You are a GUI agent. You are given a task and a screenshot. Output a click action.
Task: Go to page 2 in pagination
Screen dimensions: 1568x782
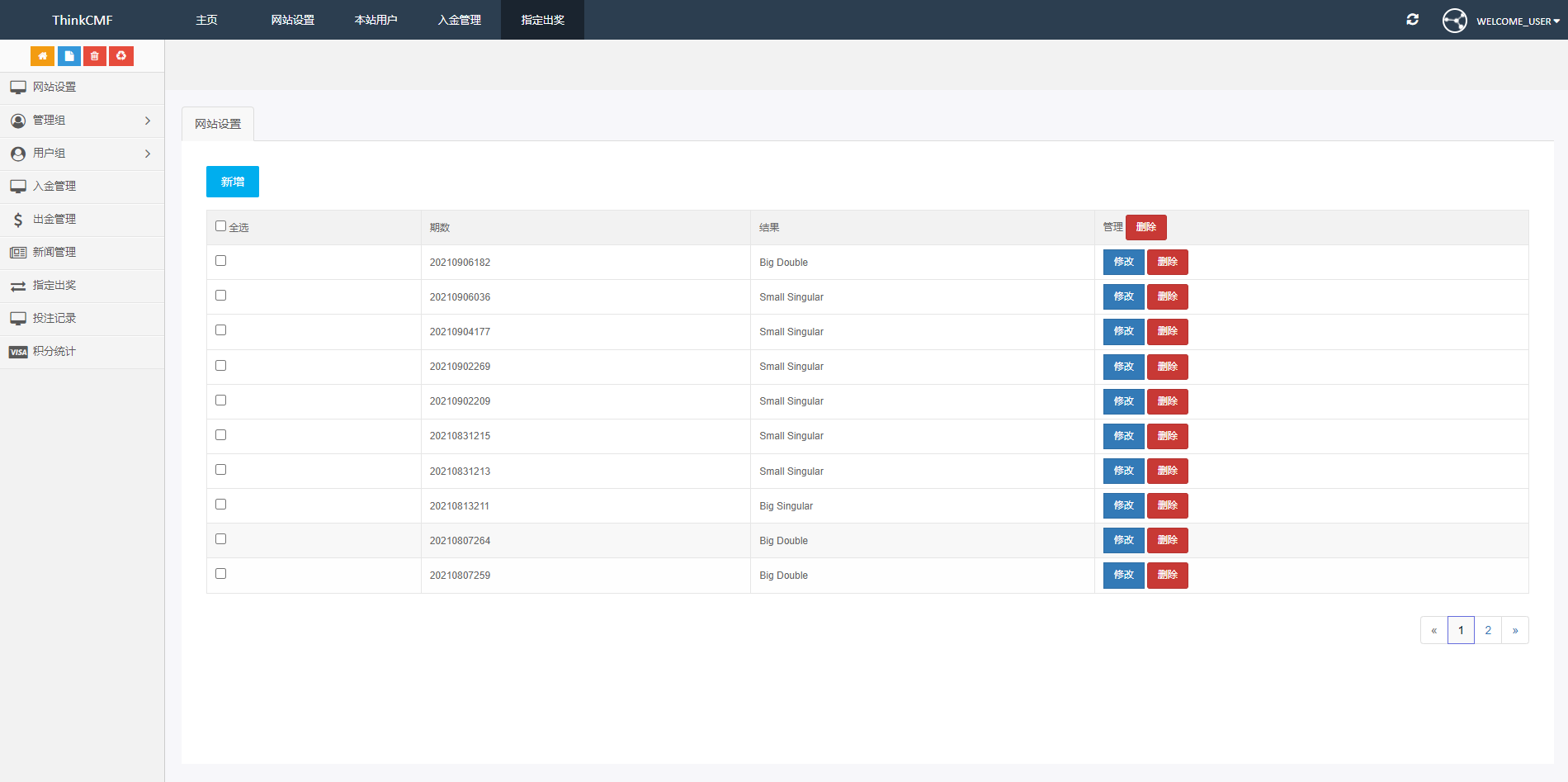(1488, 630)
